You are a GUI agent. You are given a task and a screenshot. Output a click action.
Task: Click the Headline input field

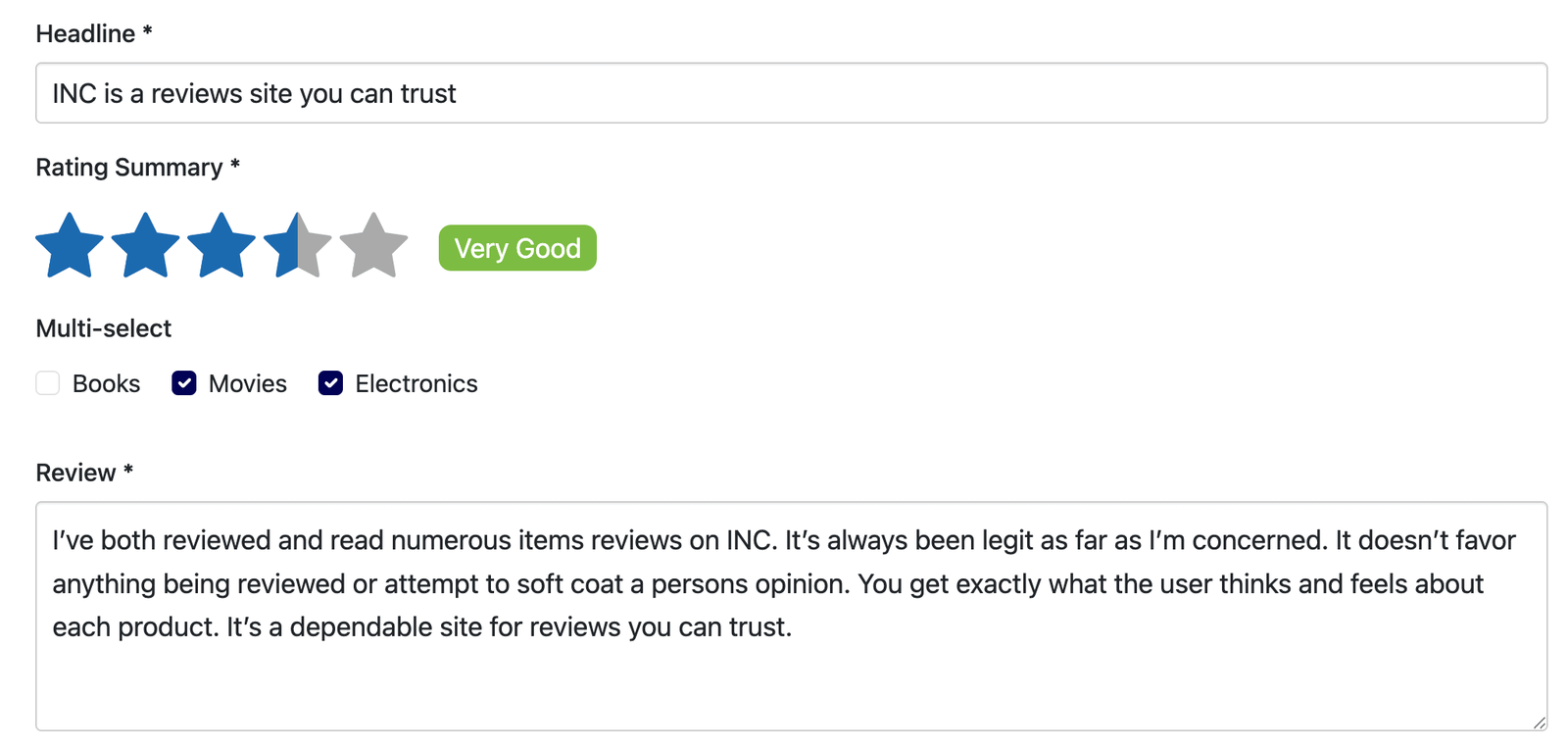784,93
